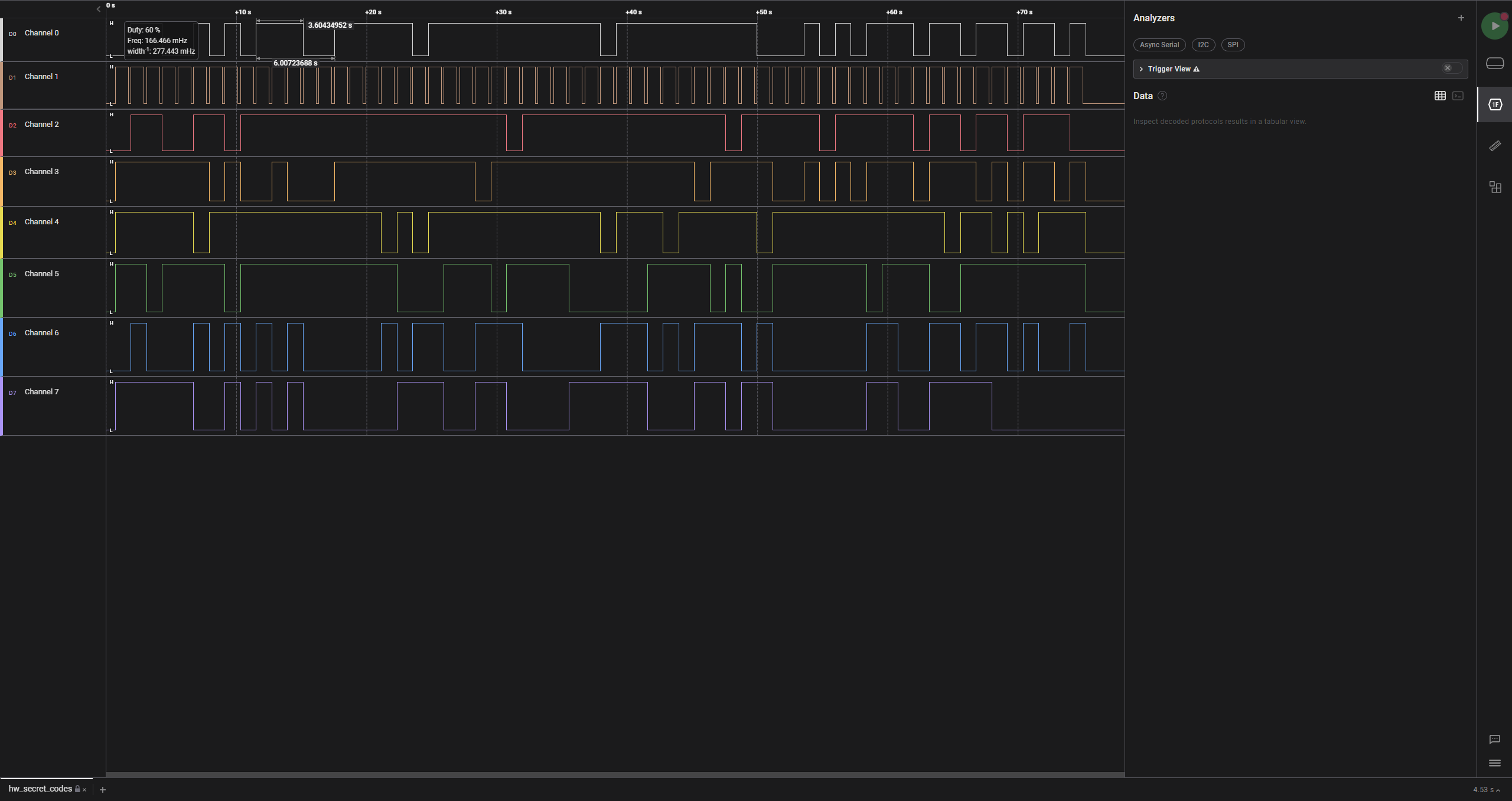Click the +40 s timeline marker
This screenshot has height=801, width=1512.
(634, 12)
